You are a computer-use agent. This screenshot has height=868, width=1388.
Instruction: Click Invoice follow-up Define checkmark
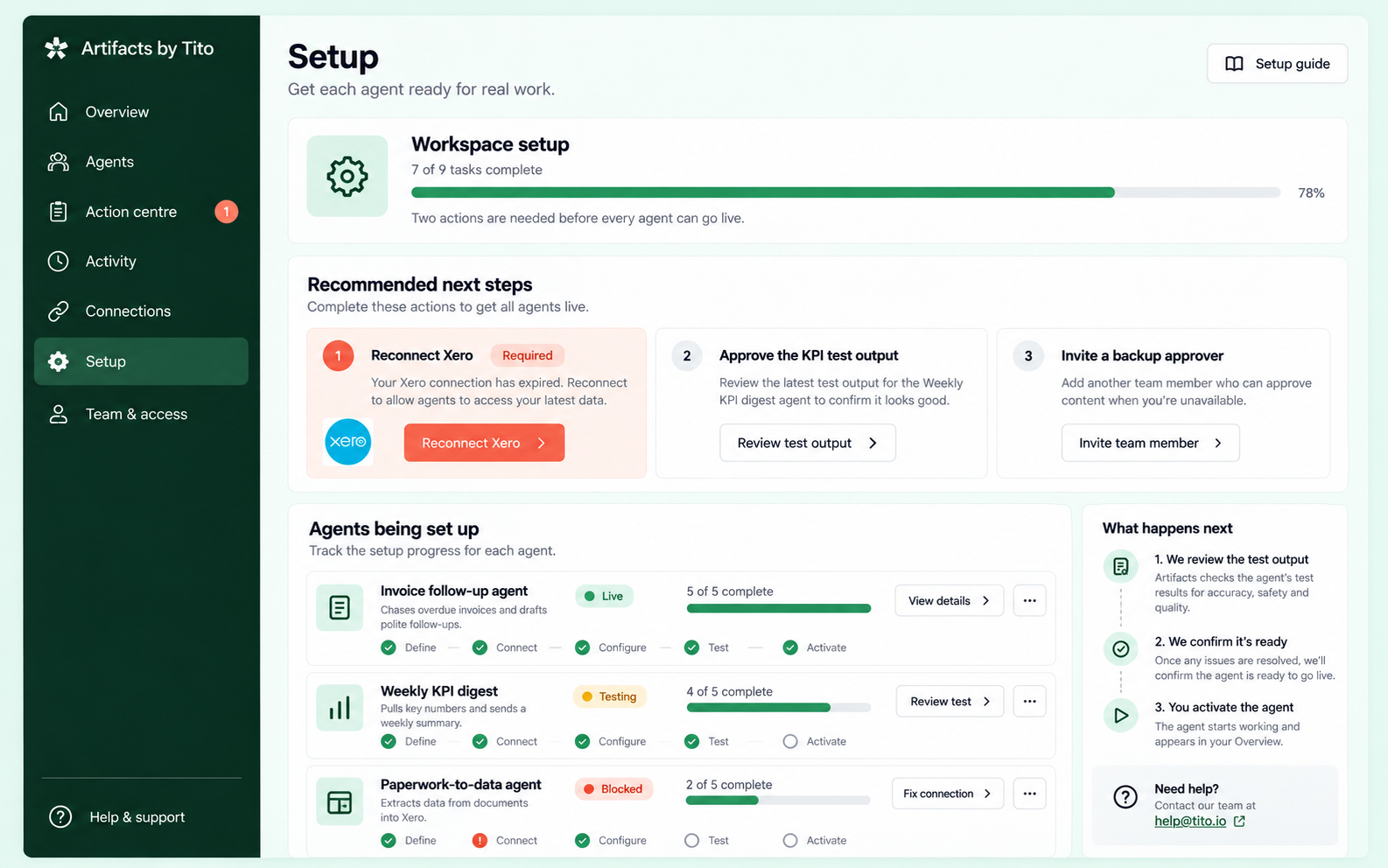click(389, 647)
